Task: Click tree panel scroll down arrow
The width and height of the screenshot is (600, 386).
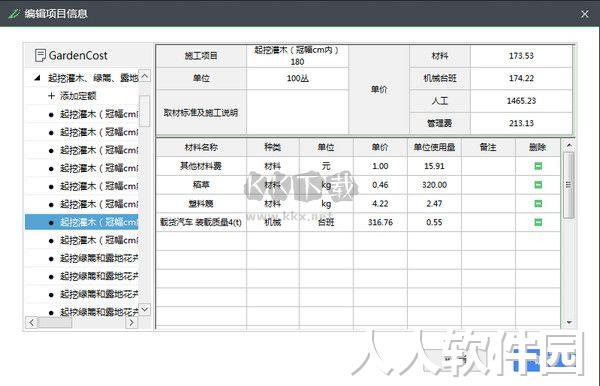Action: click(145, 309)
